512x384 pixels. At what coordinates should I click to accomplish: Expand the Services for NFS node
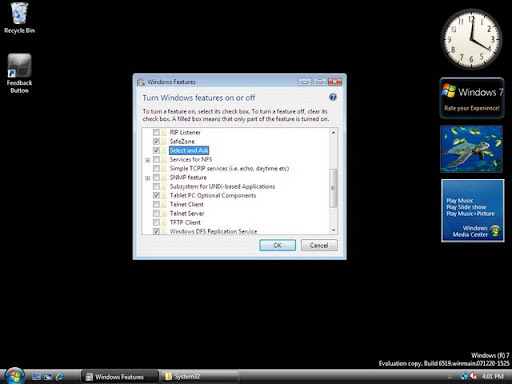point(147,160)
